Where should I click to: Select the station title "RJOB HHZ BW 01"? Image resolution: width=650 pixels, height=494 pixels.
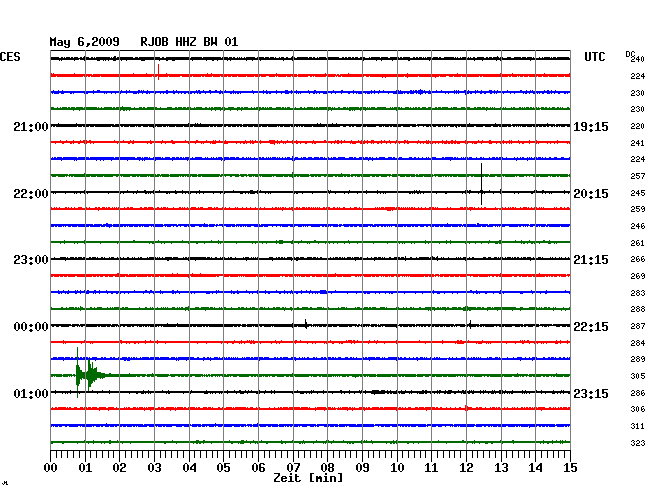tap(189, 42)
